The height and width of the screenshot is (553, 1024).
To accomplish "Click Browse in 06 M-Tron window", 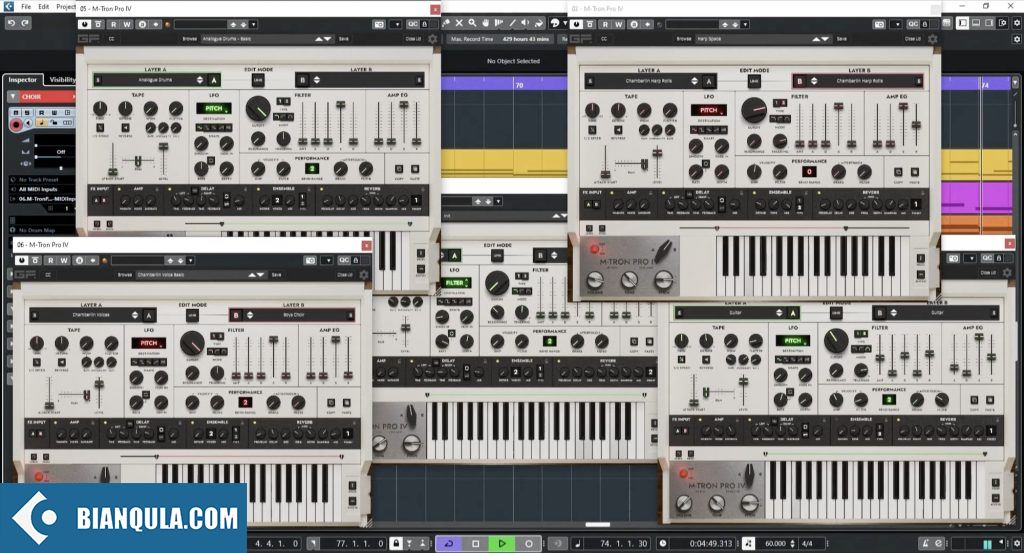I will (125, 275).
